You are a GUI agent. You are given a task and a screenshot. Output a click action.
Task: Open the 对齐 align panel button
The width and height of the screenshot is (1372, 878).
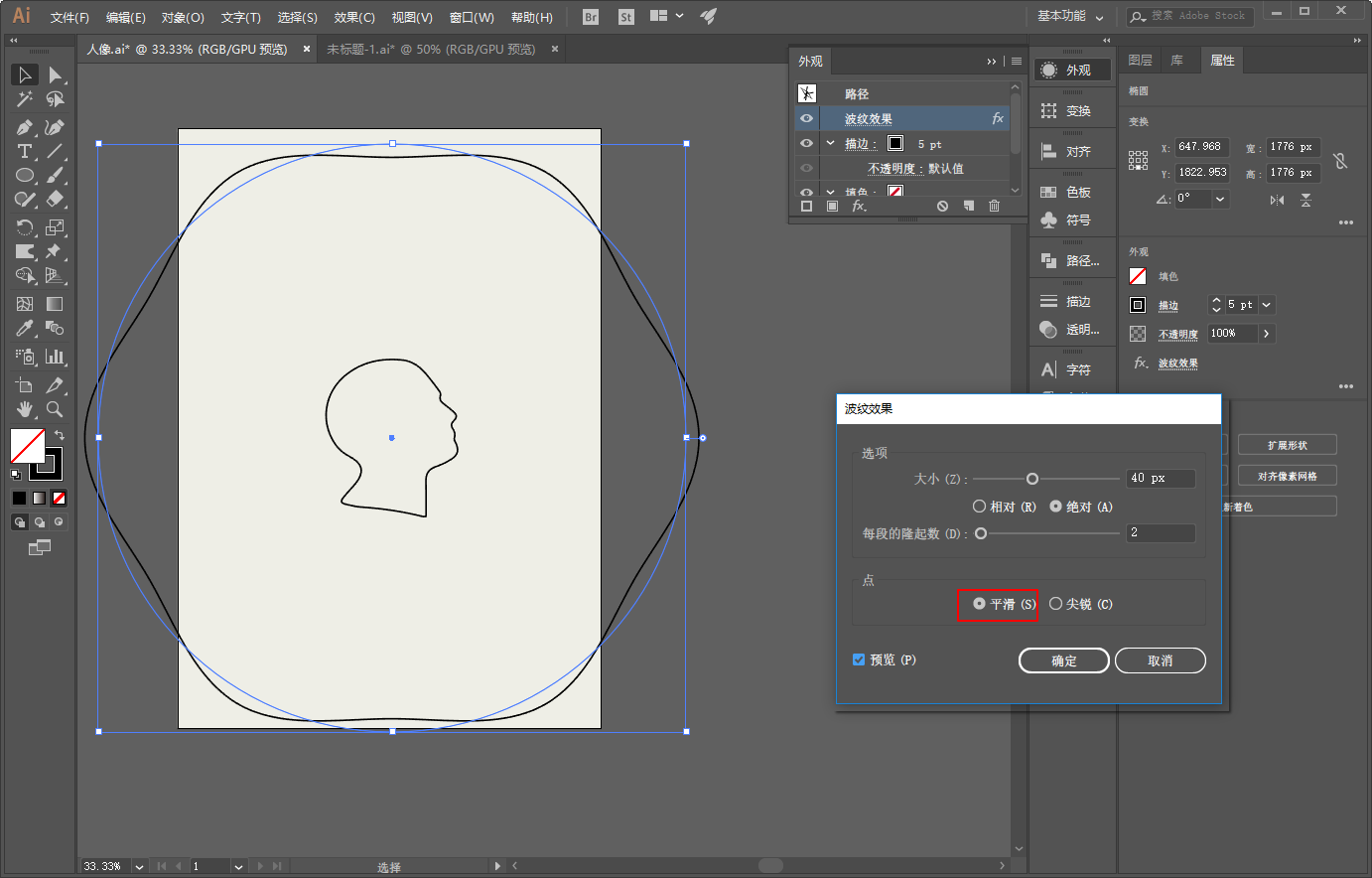pyautogui.click(x=1073, y=151)
